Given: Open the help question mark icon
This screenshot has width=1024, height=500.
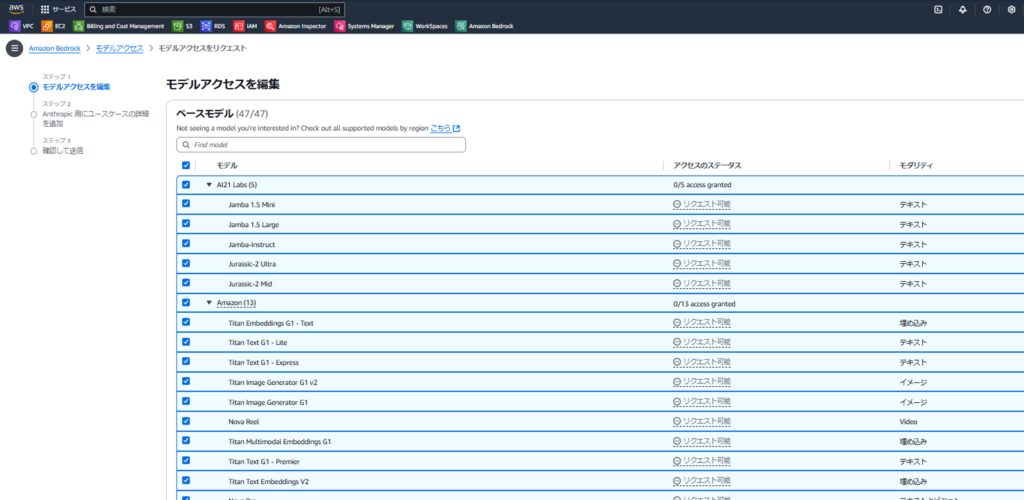Looking at the screenshot, I should click(987, 9).
